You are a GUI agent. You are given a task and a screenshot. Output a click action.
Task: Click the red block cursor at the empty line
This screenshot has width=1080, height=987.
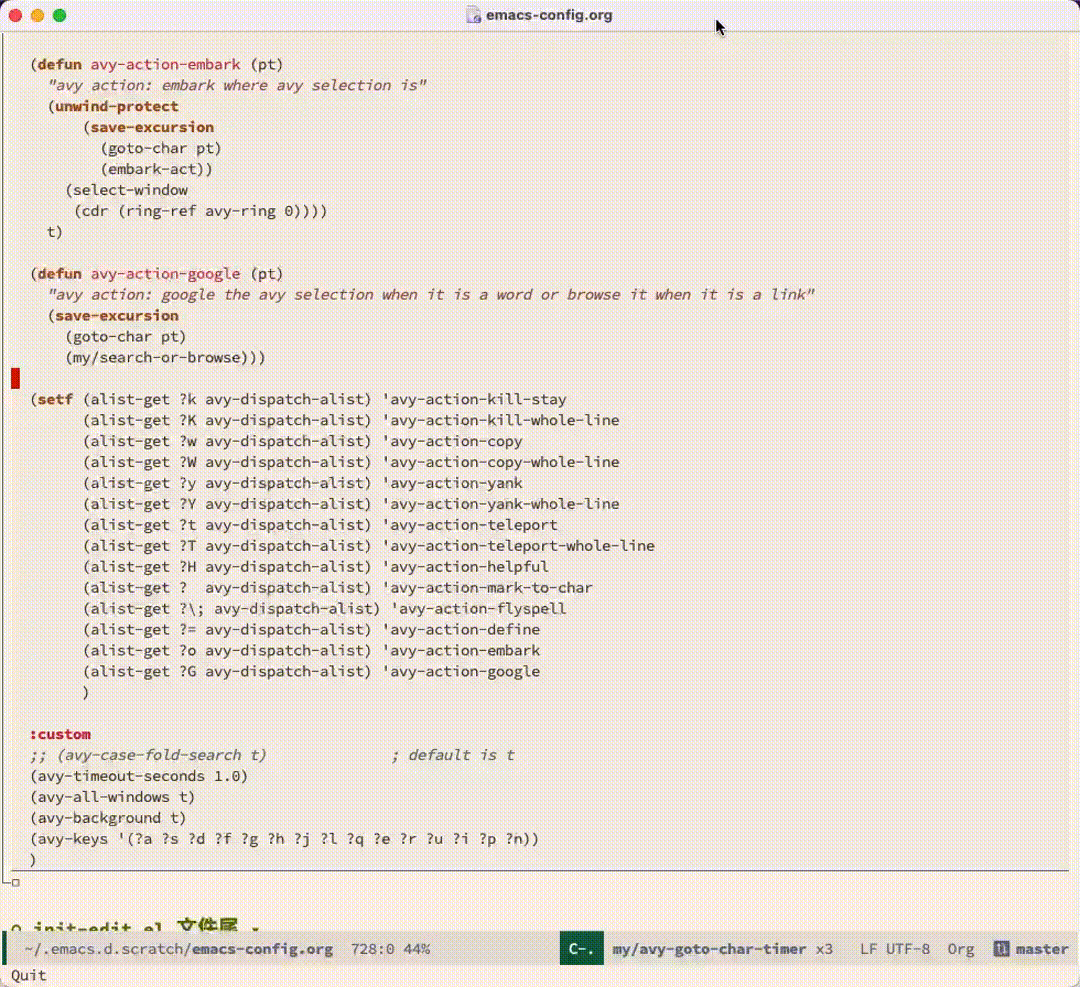click(x=15, y=378)
